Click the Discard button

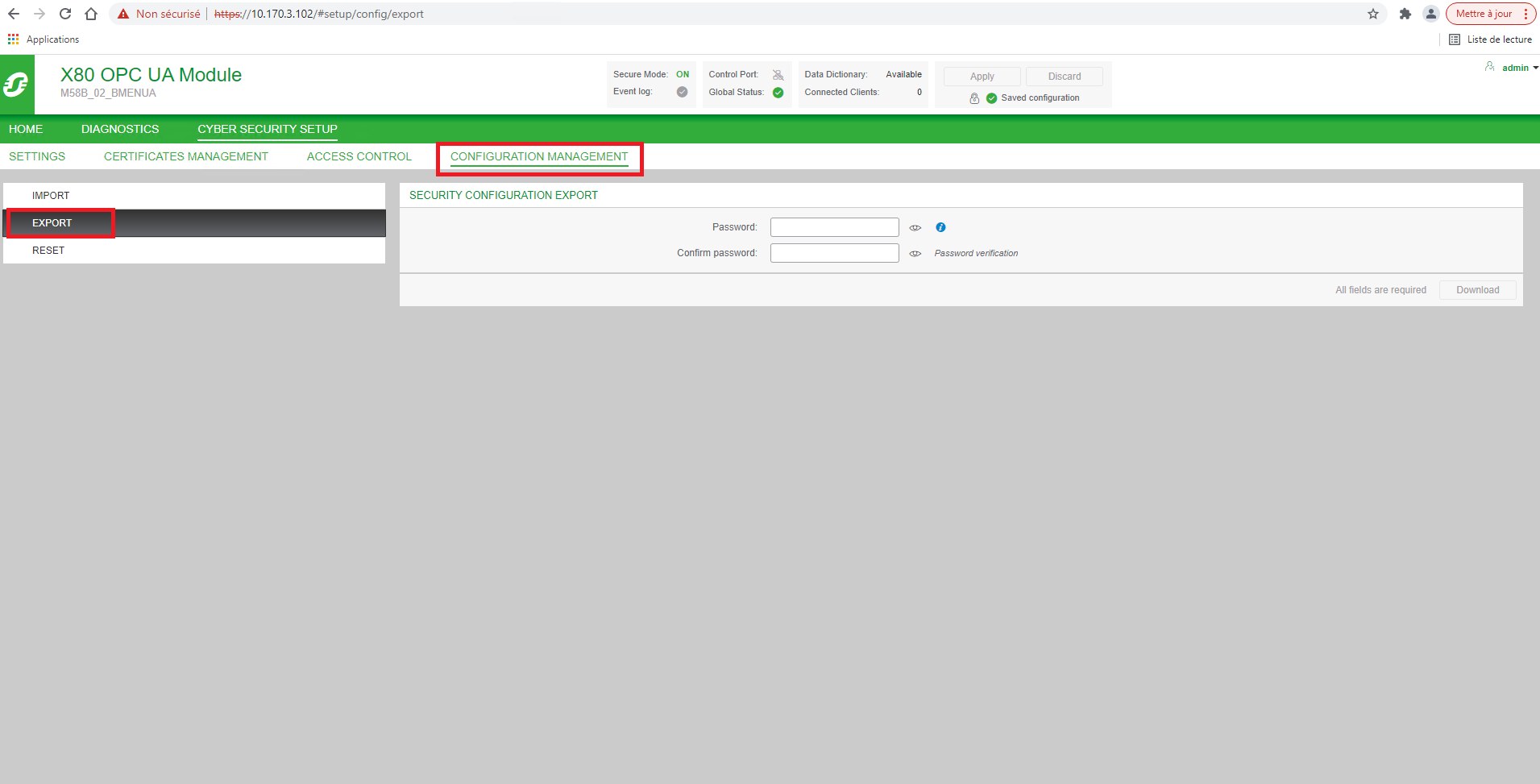[1065, 77]
